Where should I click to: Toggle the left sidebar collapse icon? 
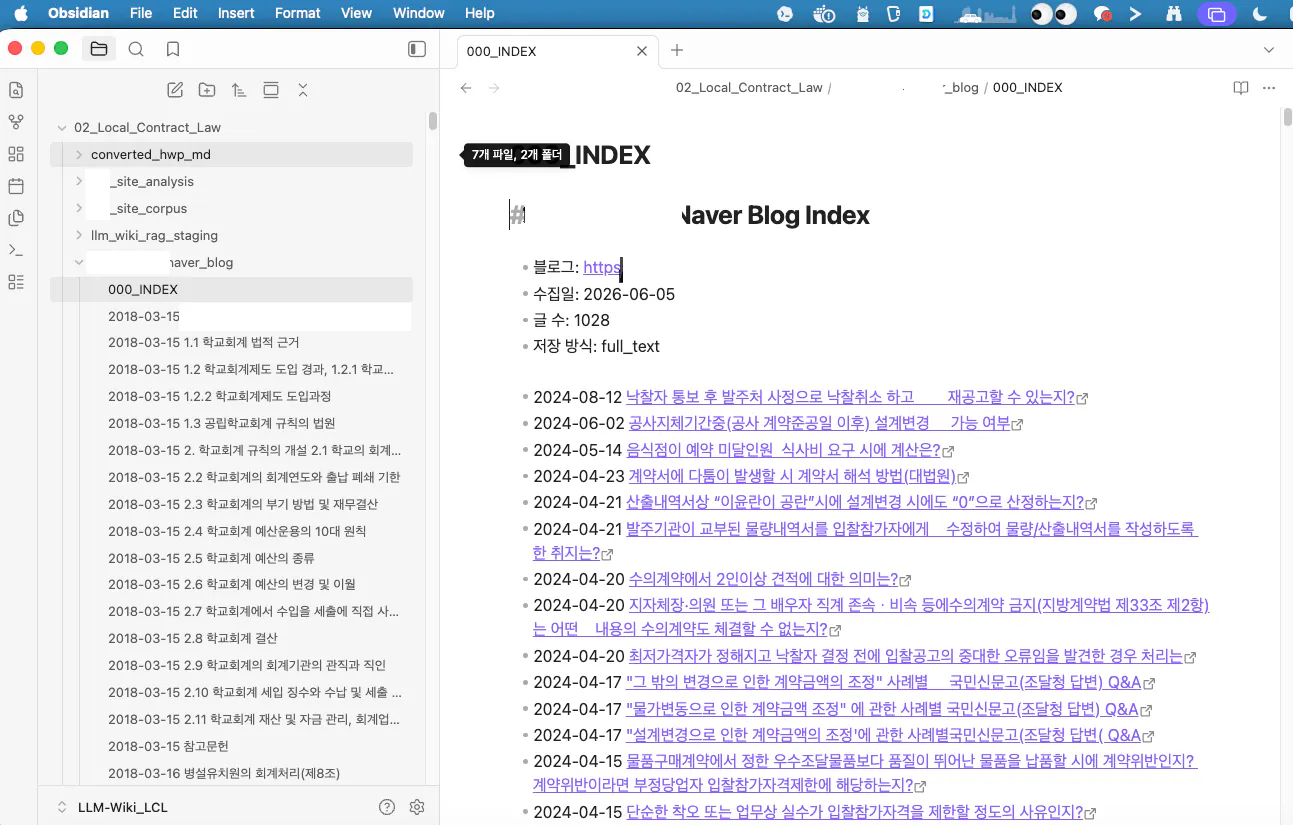(417, 49)
